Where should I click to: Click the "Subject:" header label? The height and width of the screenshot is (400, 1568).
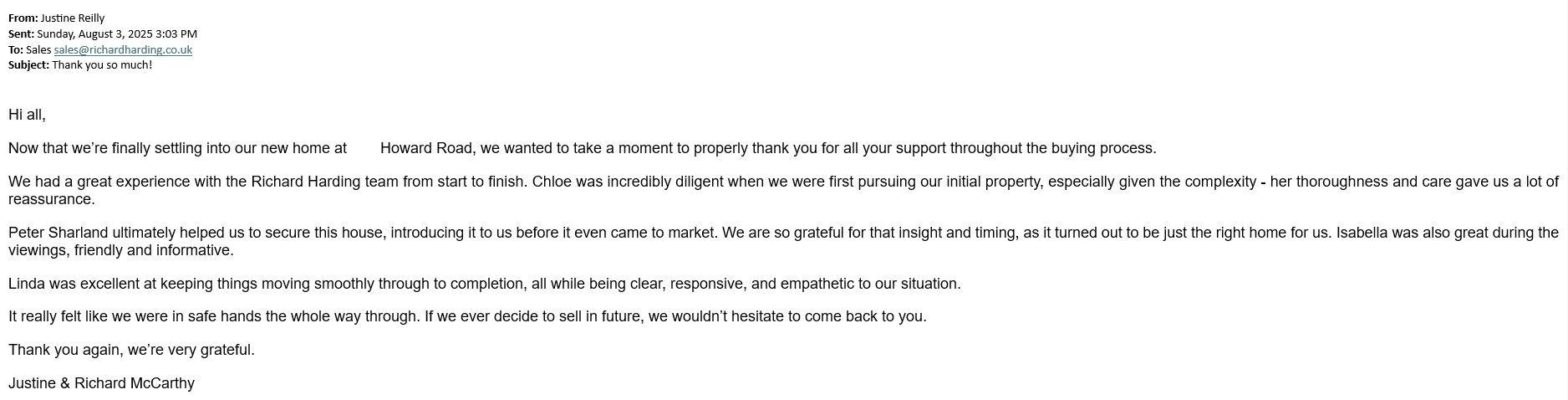pyautogui.click(x=29, y=65)
